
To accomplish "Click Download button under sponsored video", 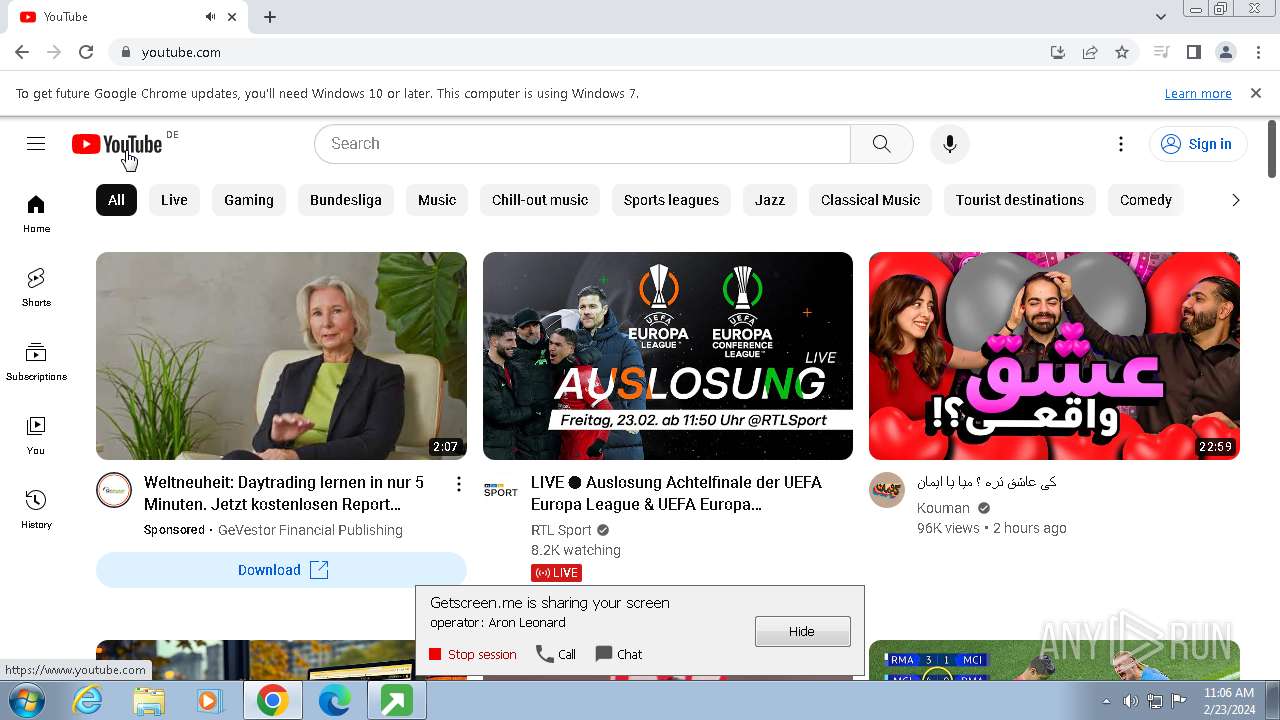I will pyautogui.click(x=281, y=570).
